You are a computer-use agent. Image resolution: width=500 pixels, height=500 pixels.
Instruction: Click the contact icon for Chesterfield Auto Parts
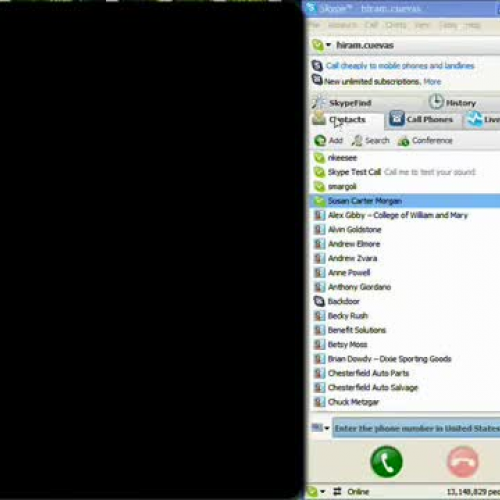point(319,373)
